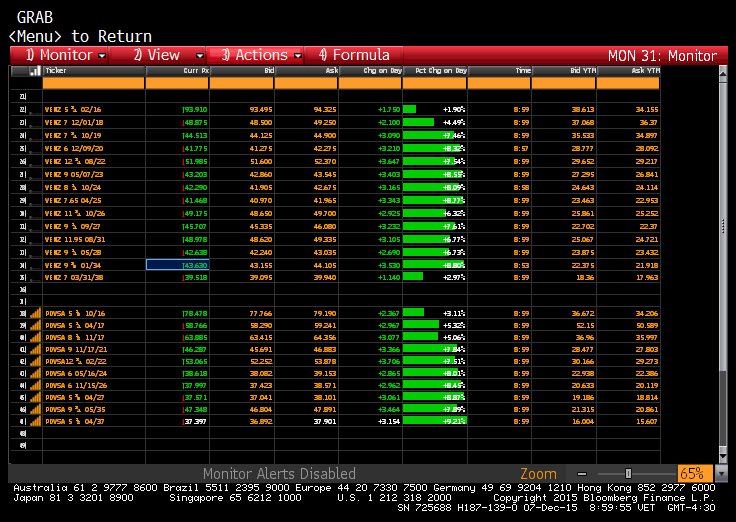Click orange filter field under Curr Px
Viewport: 736px width, 522px height.
point(177,84)
